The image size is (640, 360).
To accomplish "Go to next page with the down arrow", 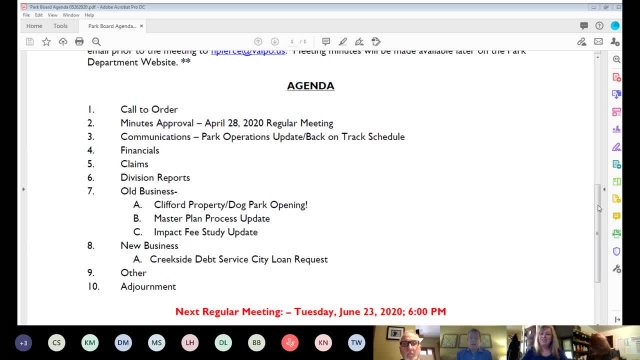I will point(275,42).
